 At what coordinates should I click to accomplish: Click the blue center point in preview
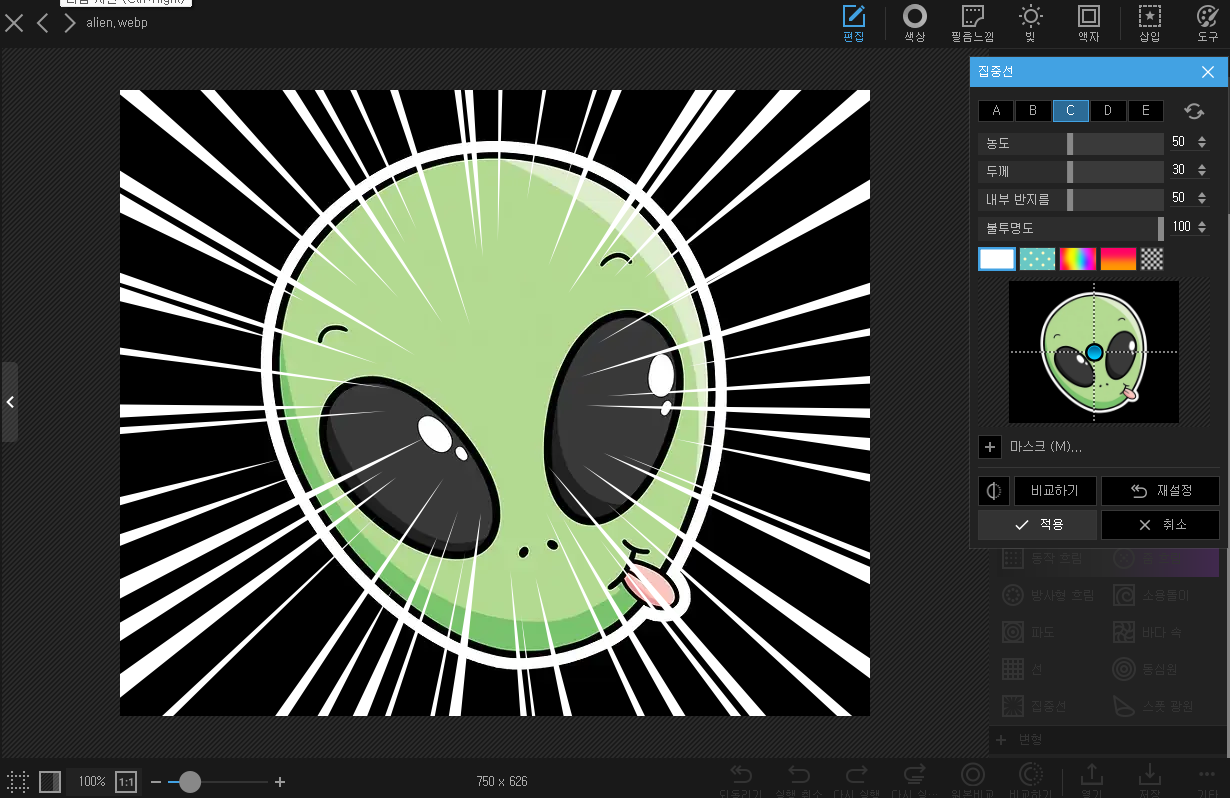click(1094, 352)
